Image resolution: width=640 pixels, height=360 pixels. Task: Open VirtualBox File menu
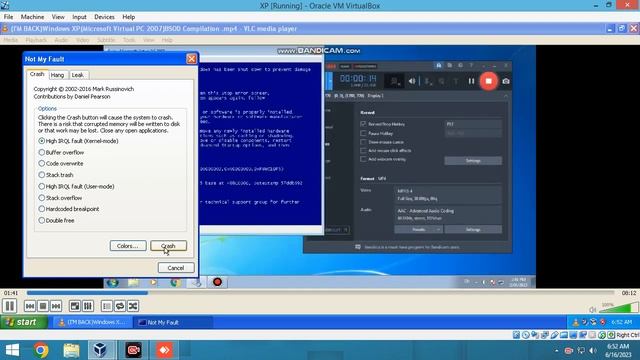(x=9, y=17)
